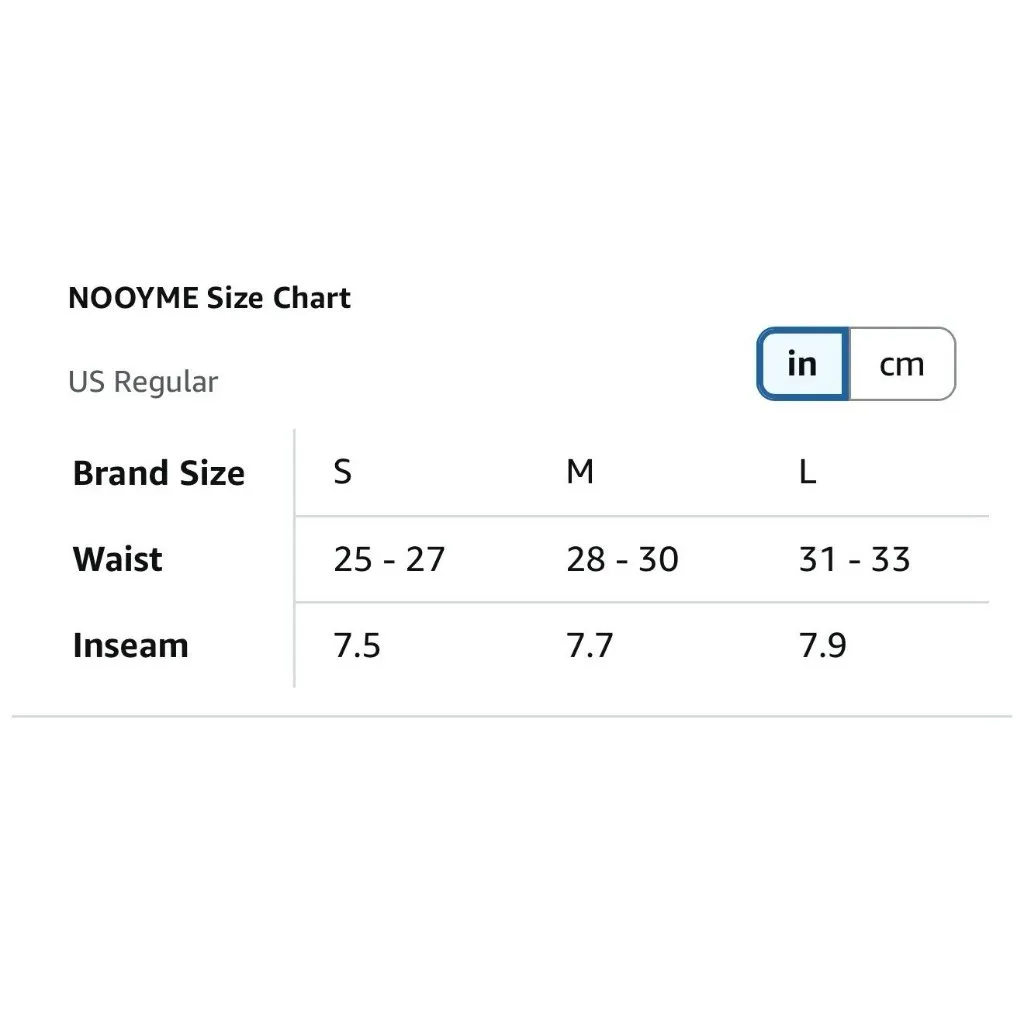Select the 31 - 33 waist value
Screen dimensions: 1024x1024
[855, 560]
